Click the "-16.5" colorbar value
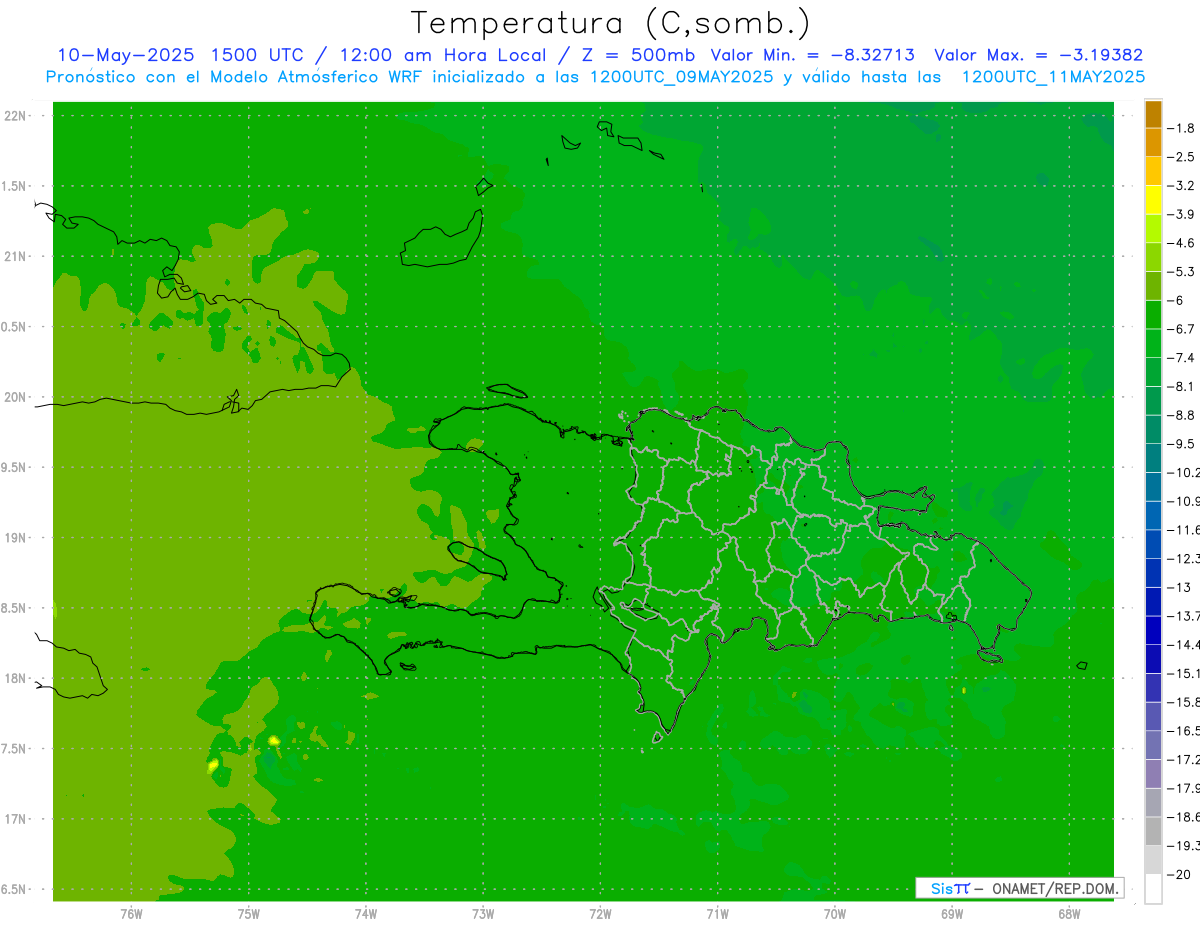Image resolution: width=1200 pixels, height=927 pixels. click(x=1184, y=730)
